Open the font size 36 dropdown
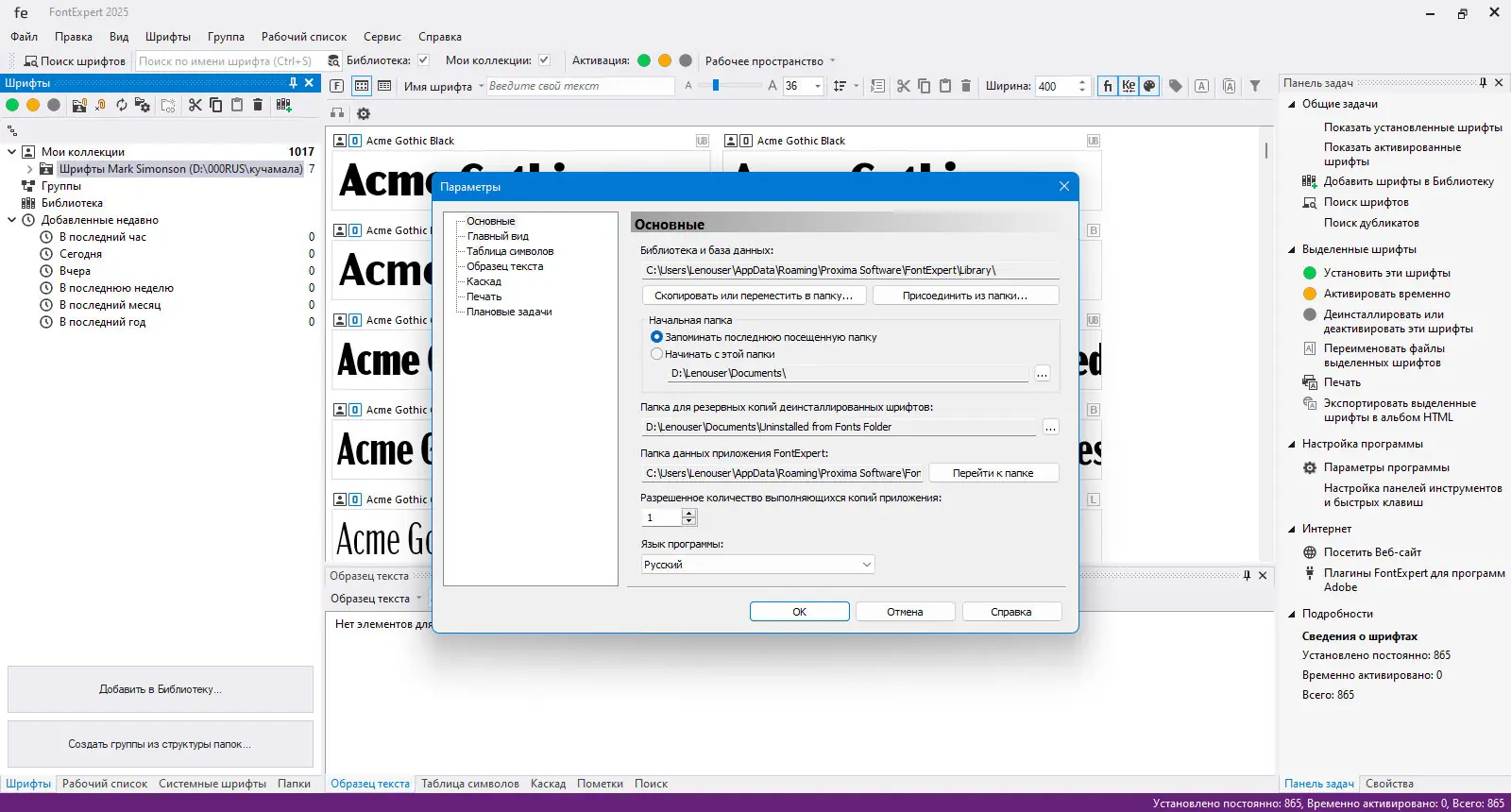This screenshot has height=812, width=1511. [818, 86]
